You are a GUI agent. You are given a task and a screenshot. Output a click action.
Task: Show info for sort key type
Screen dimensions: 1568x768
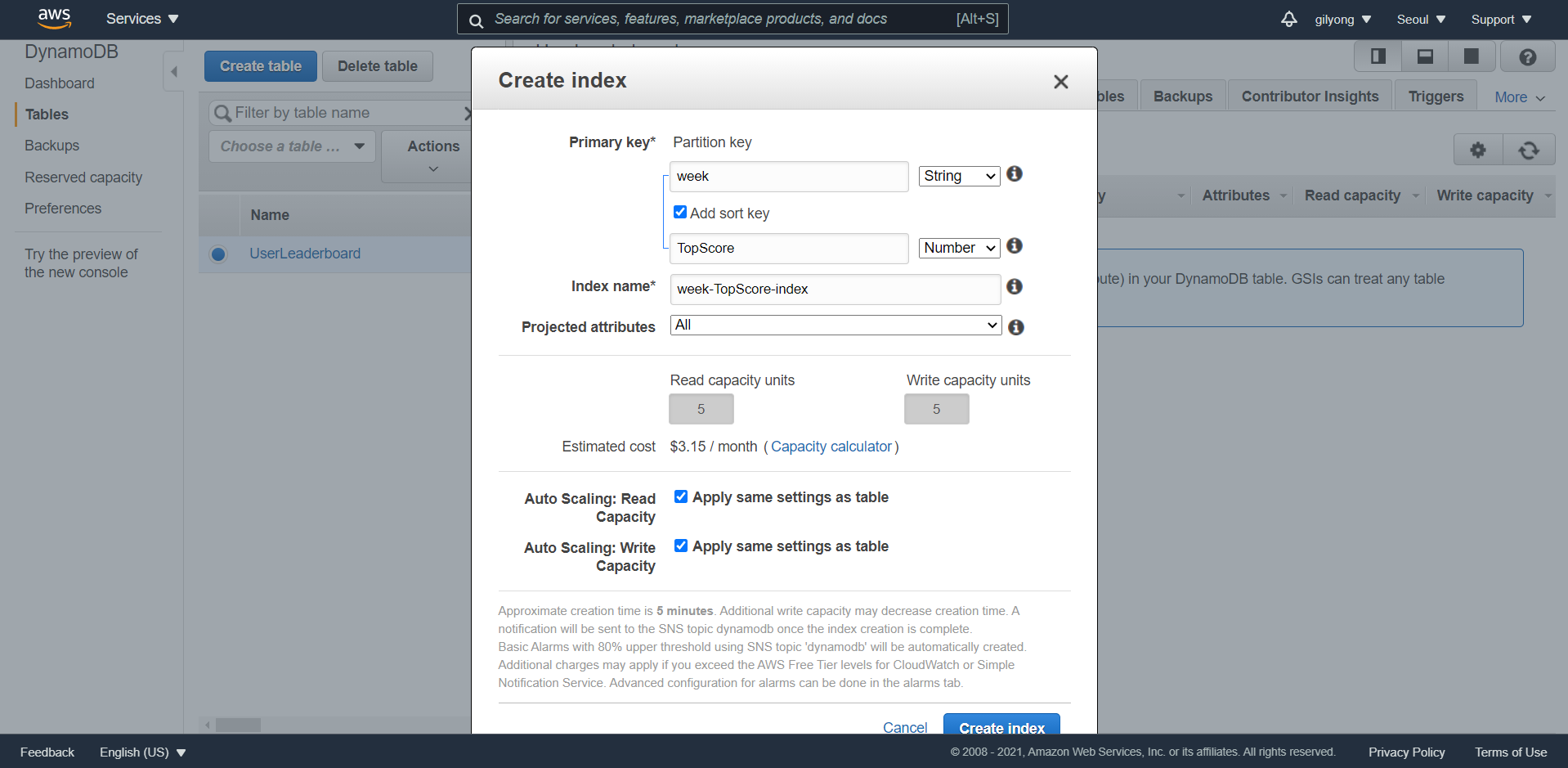[x=1015, y=245]
